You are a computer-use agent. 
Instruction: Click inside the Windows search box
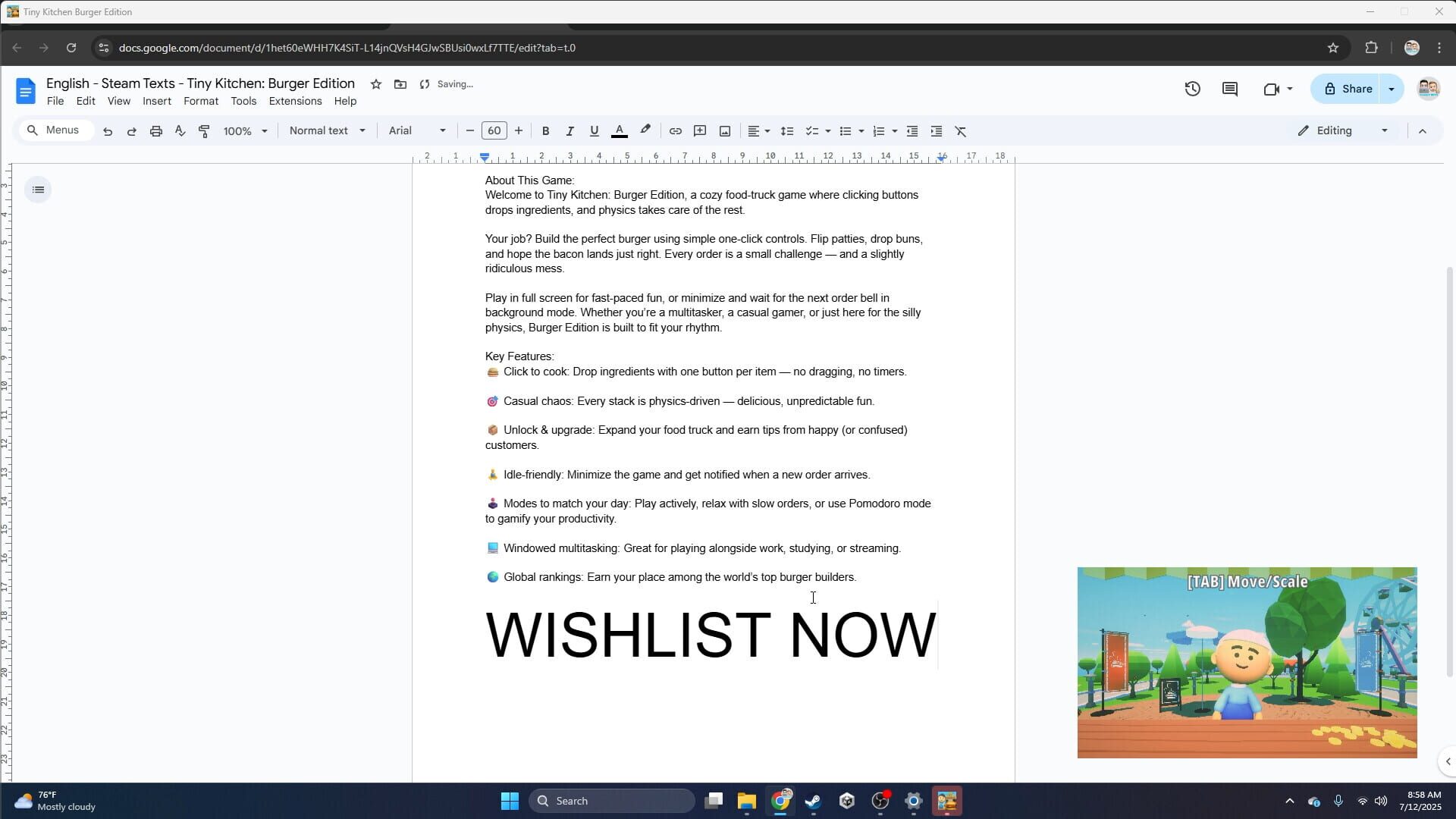pyautogui.click(x=611, y=800)
